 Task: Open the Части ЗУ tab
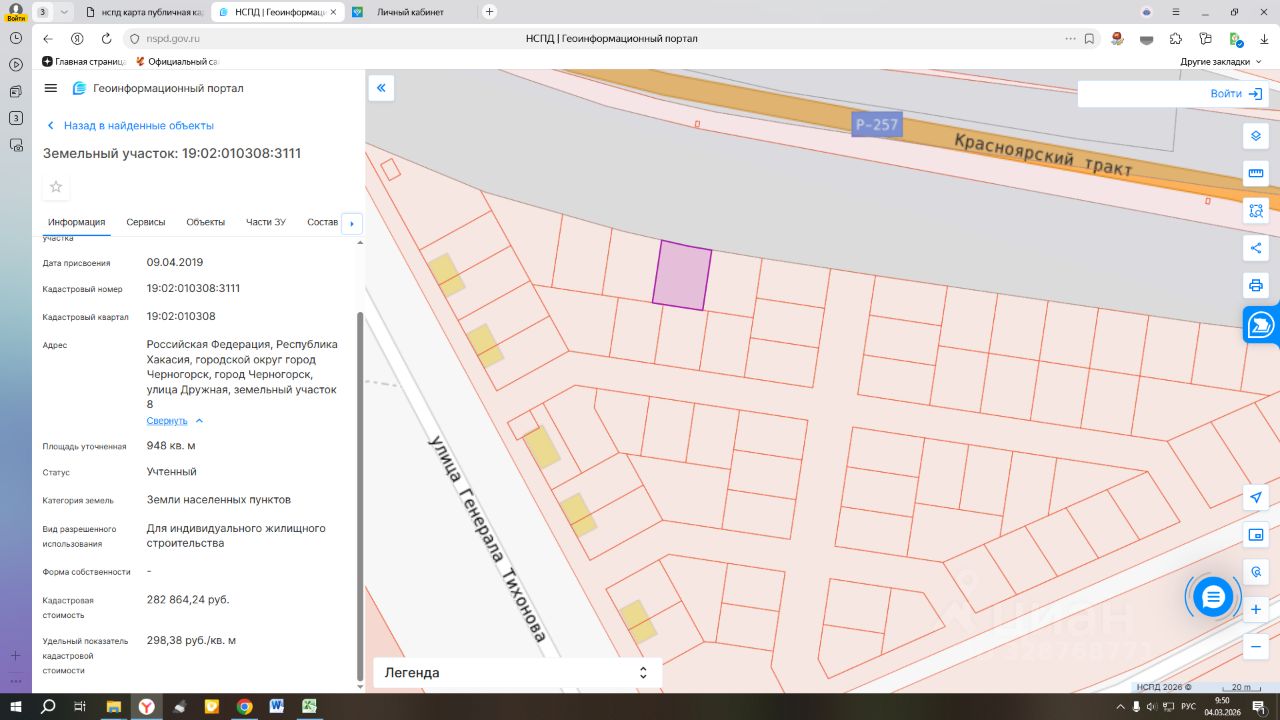click(266, 222)
